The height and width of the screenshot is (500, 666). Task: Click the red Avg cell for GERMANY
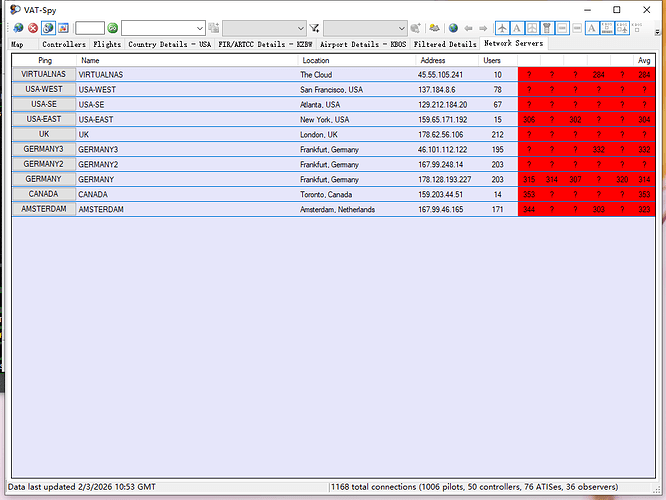644,179
